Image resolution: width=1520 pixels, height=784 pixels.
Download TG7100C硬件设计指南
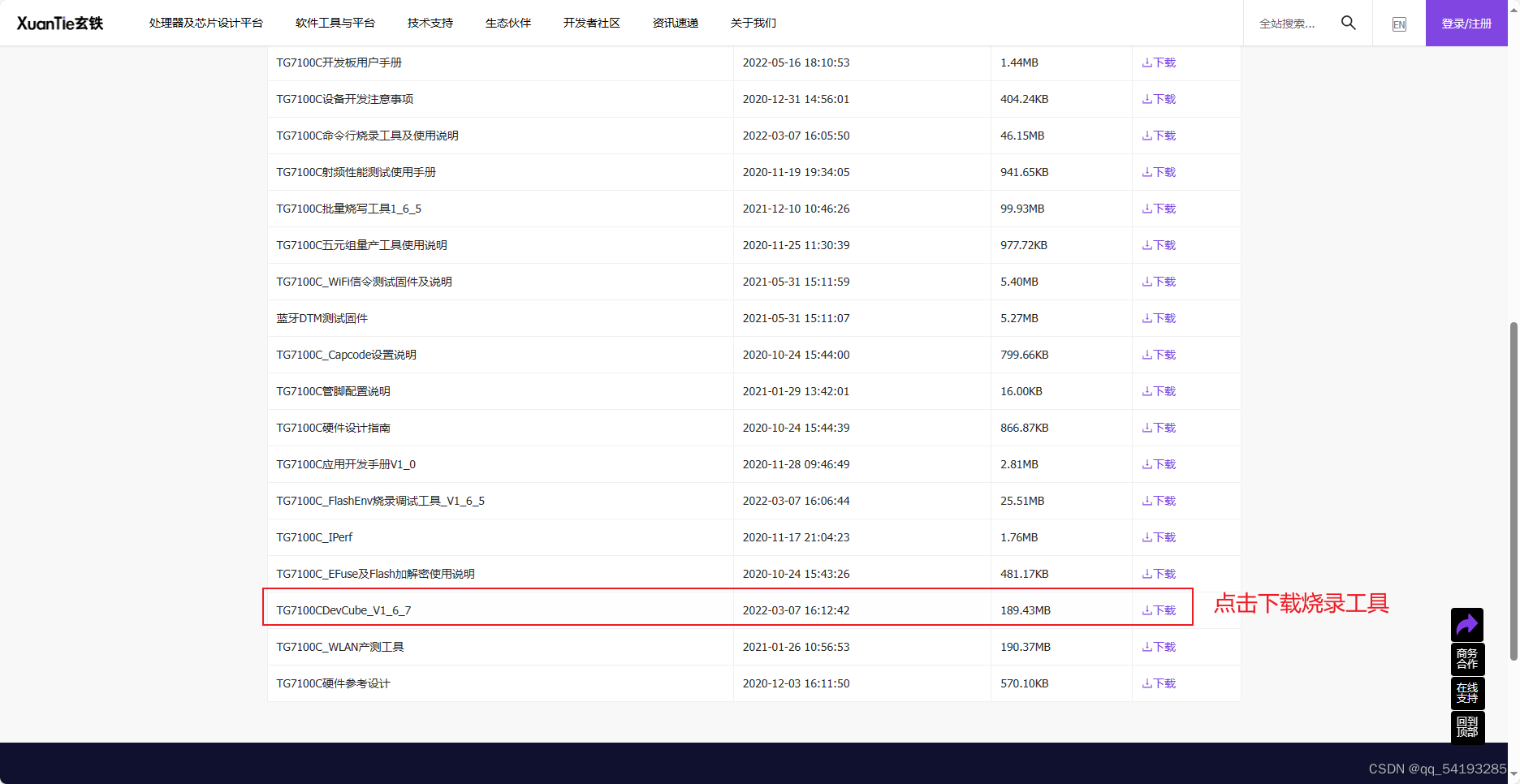coord(1159,428)
